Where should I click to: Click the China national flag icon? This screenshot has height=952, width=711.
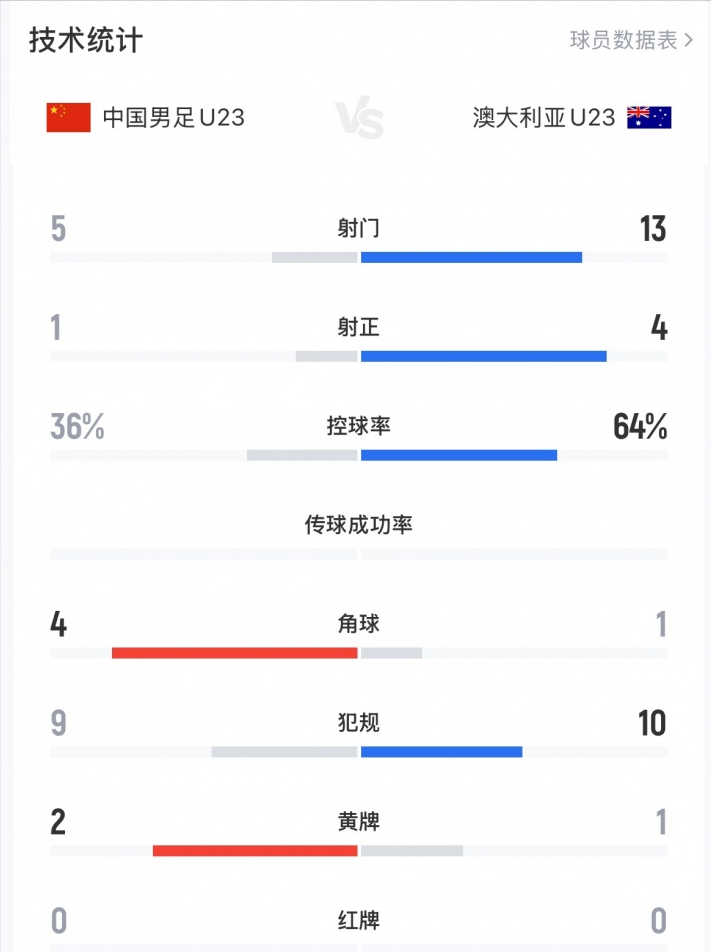point(68,118)
